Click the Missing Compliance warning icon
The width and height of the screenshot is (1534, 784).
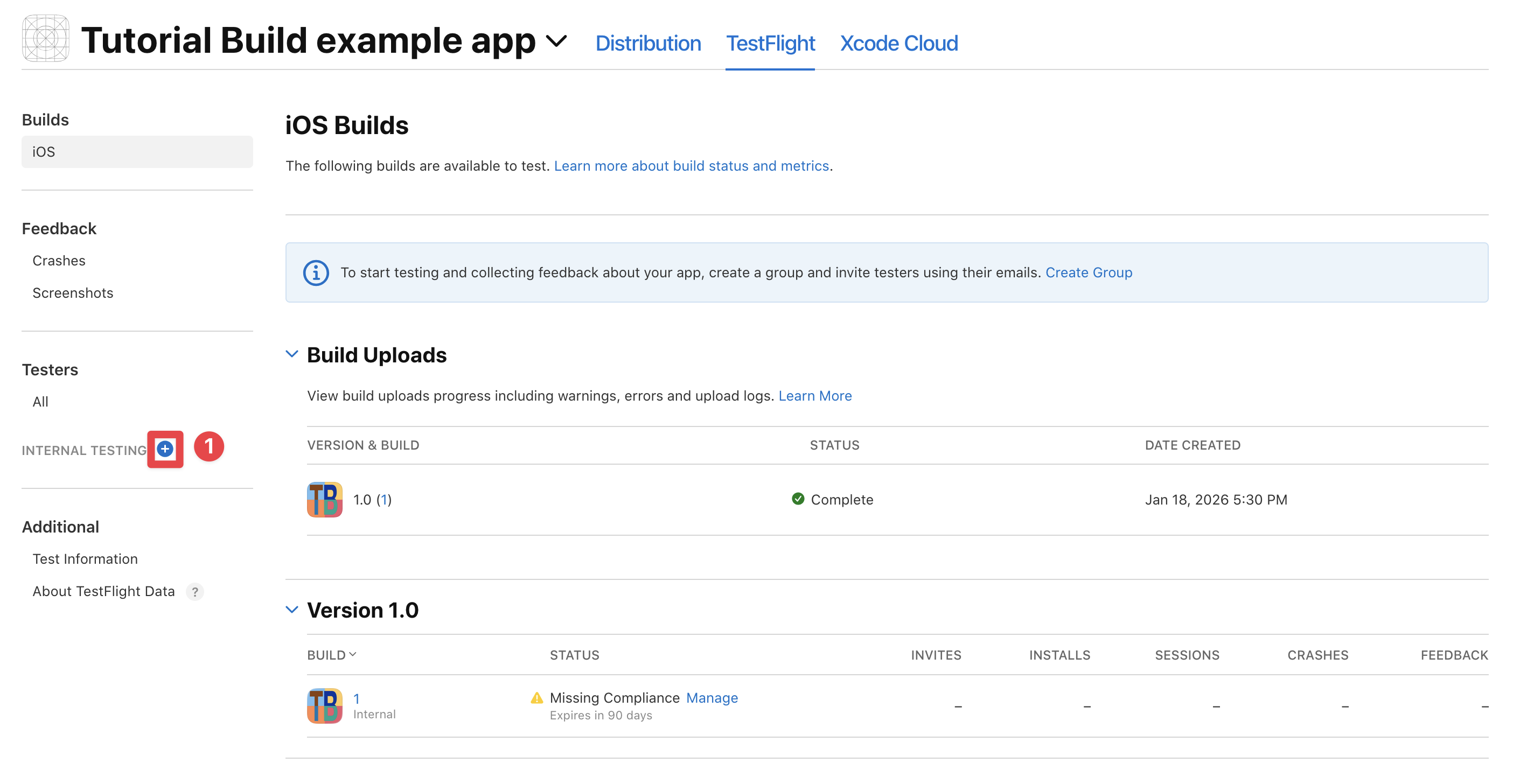[536, 697]
